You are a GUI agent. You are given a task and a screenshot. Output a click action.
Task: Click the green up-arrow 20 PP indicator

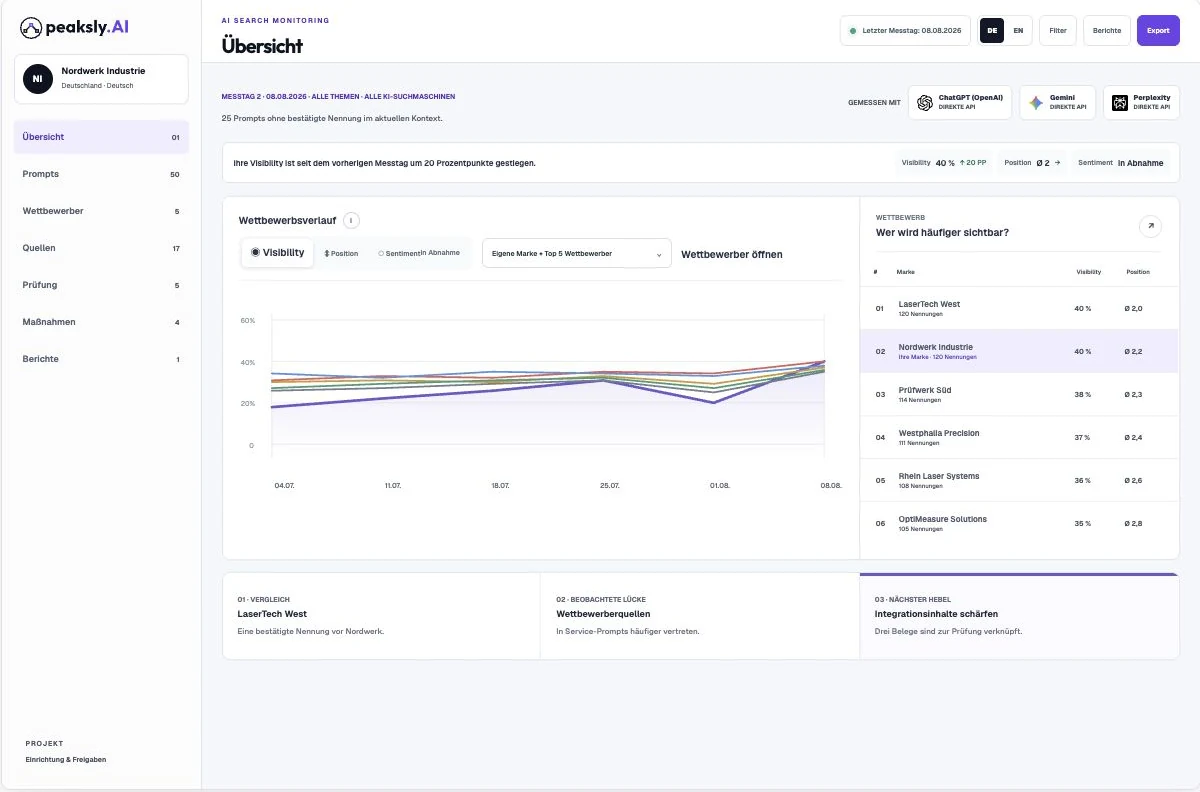(x=975, y=162)
